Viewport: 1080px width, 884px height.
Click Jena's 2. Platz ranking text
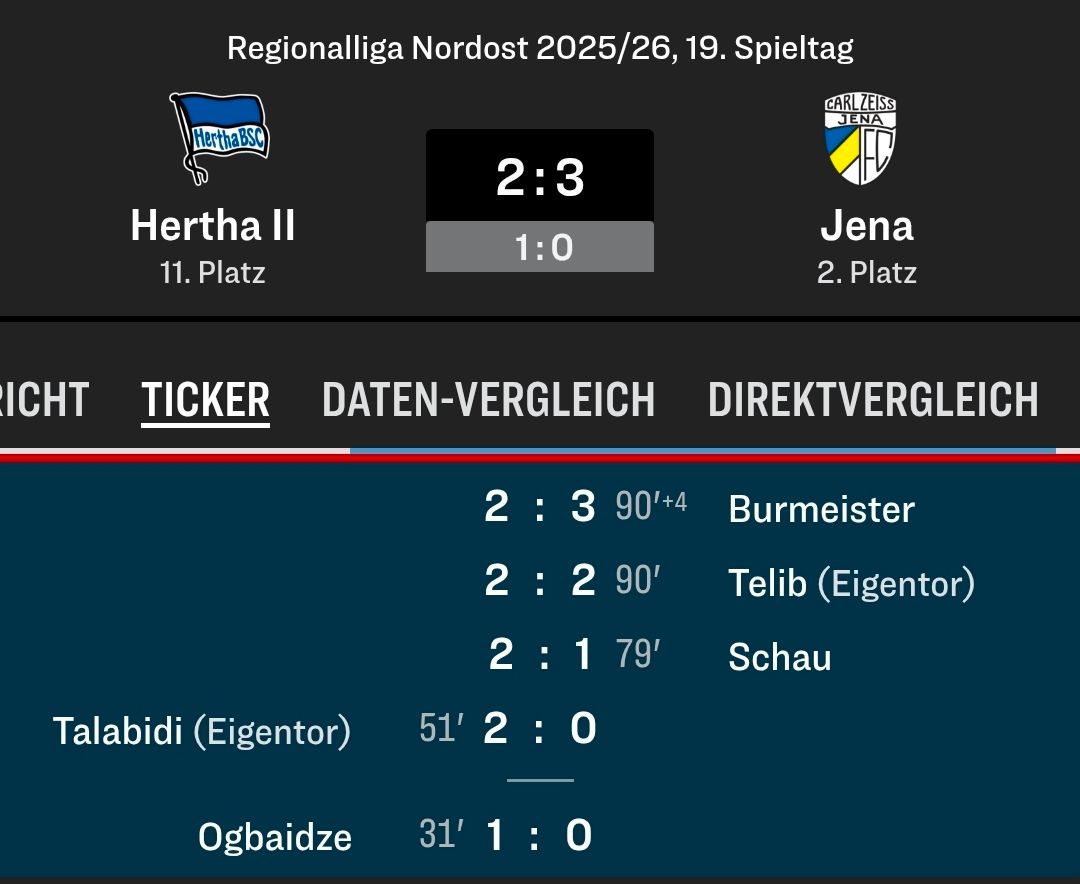(x=866, y=272)
